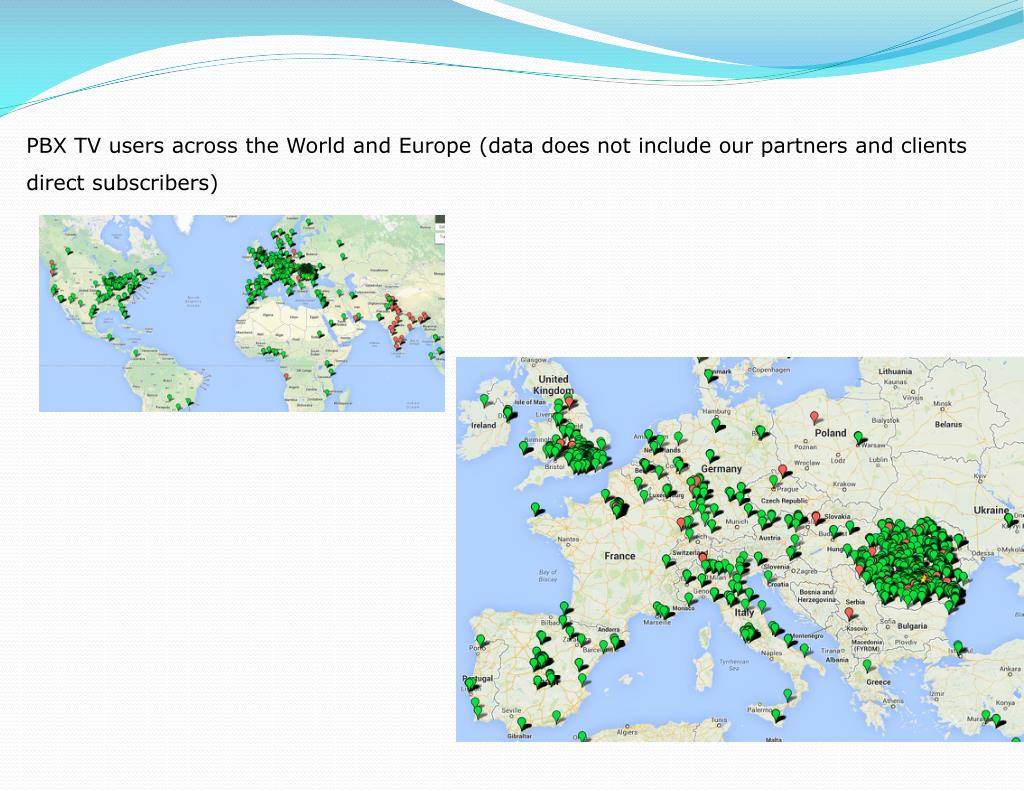Click the 'Poland' country label

830,432
